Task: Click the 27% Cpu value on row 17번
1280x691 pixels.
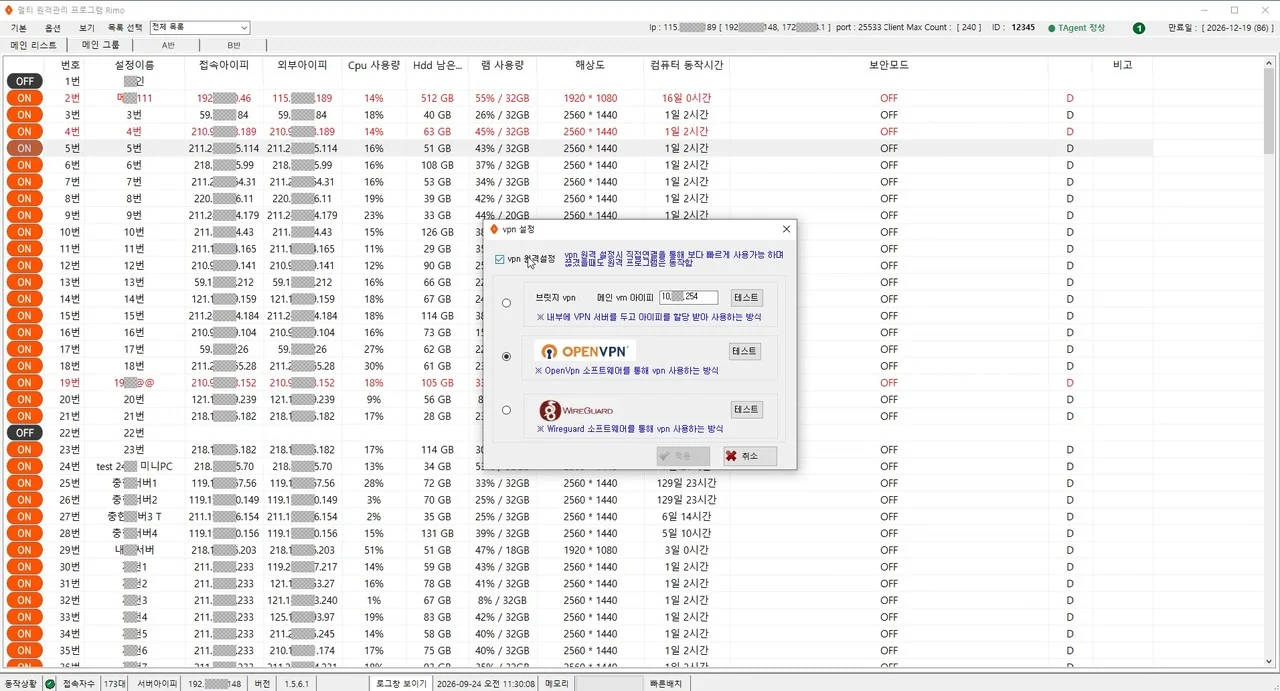Action: [x=373, y=349]
